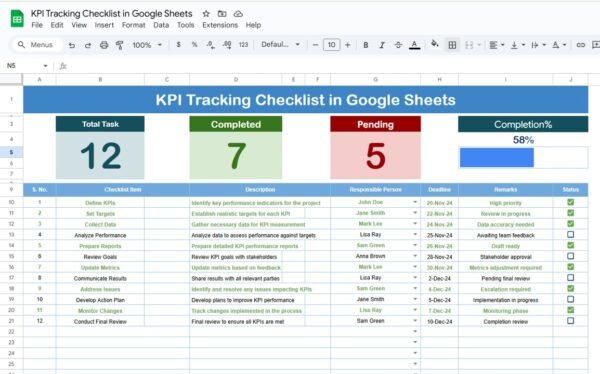Uncheck status for Update Metrics
Image resolution: width=600 pixels, height=374 pixels.
point(571,267)
